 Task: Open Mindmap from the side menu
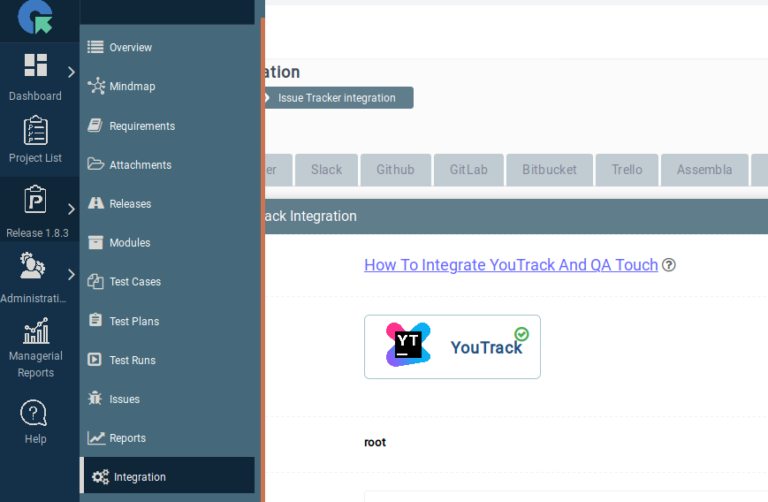pyautogui.click(x=131, y=87)
